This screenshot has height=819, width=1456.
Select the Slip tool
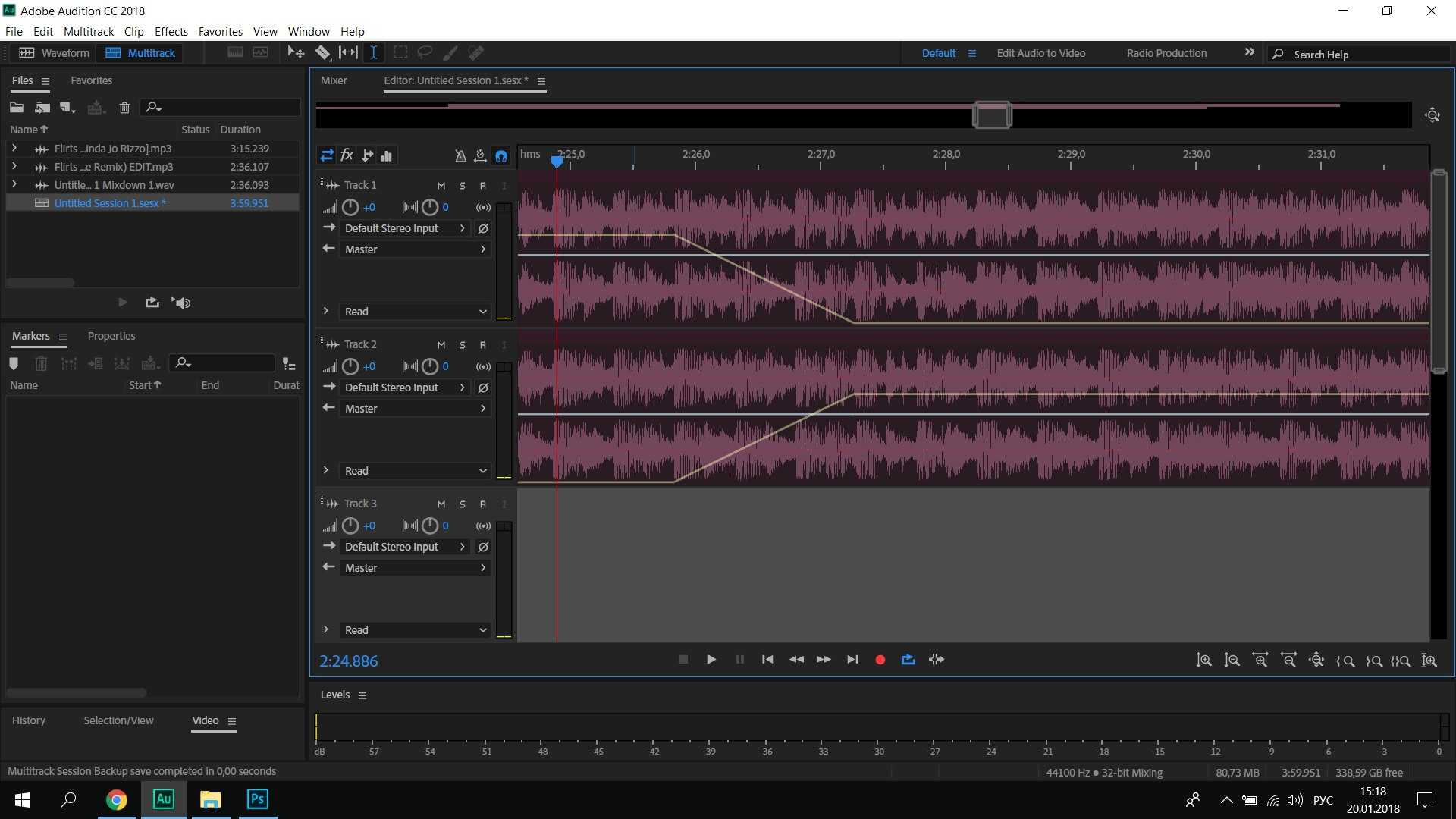pyautogui.click(x=348, y=53)
